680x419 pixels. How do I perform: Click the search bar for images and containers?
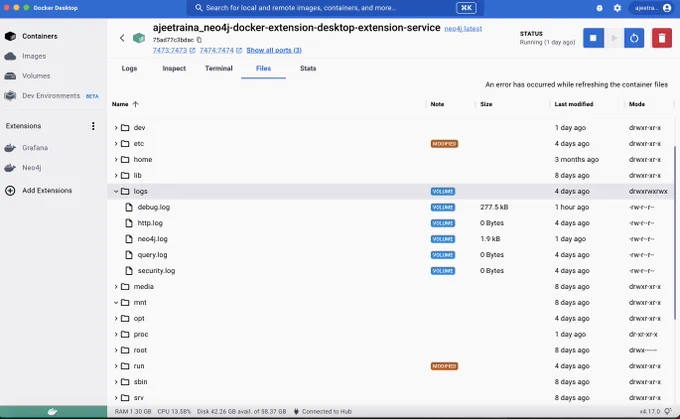click(x=335, y=8)
